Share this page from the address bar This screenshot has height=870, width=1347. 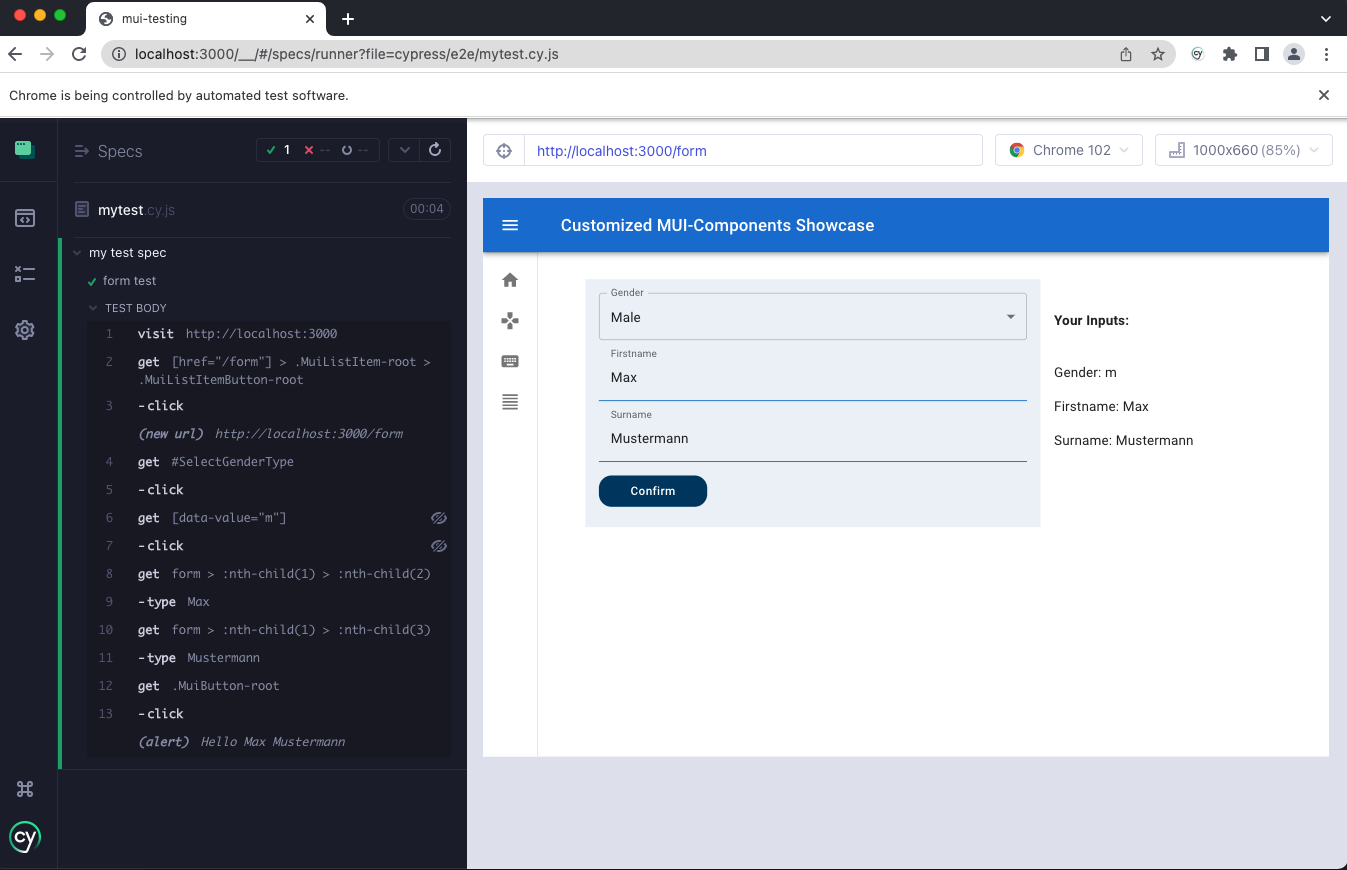tap(1126, 54)
